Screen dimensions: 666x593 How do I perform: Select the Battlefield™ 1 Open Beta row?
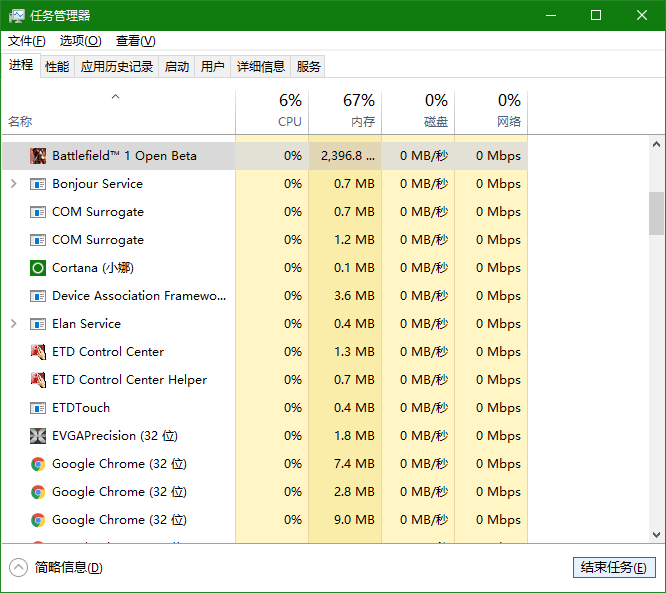pos(265,156)
